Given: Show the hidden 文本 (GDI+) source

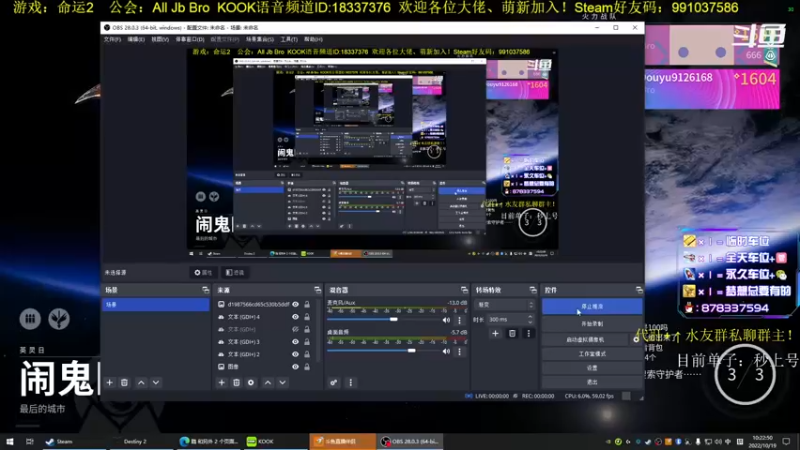Looking at the screenshot, I should 295,329.
